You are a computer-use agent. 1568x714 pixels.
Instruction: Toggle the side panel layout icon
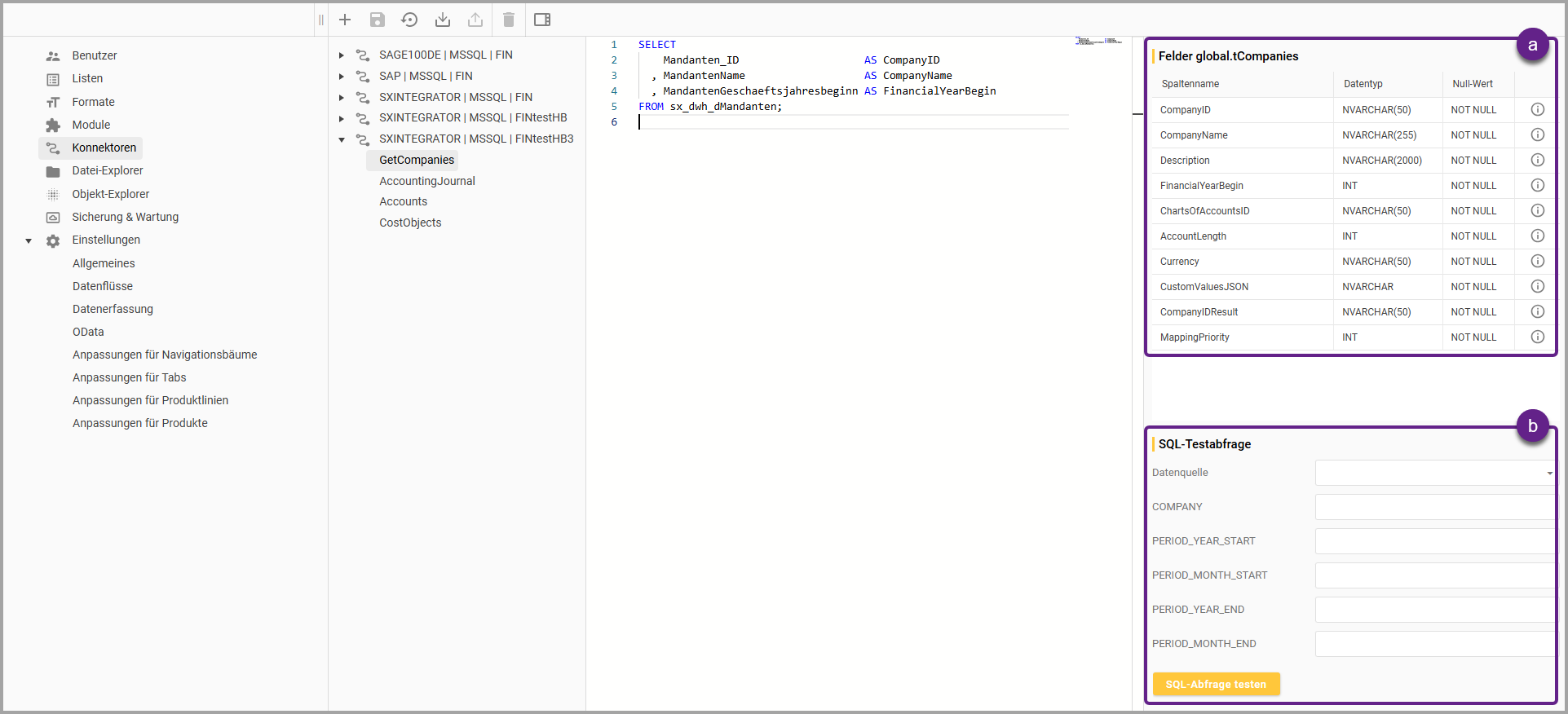[542, 20]
